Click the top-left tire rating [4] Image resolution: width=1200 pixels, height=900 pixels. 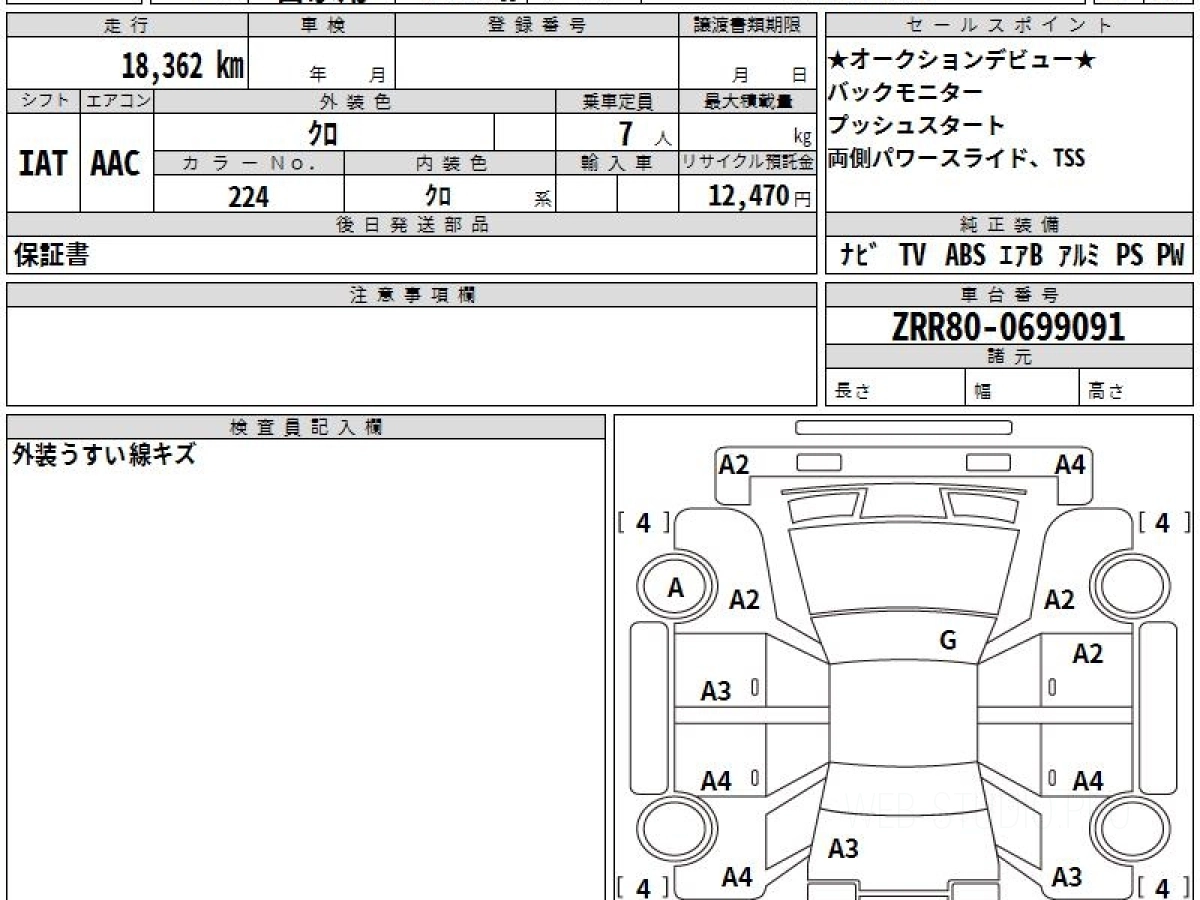(643, 523)
